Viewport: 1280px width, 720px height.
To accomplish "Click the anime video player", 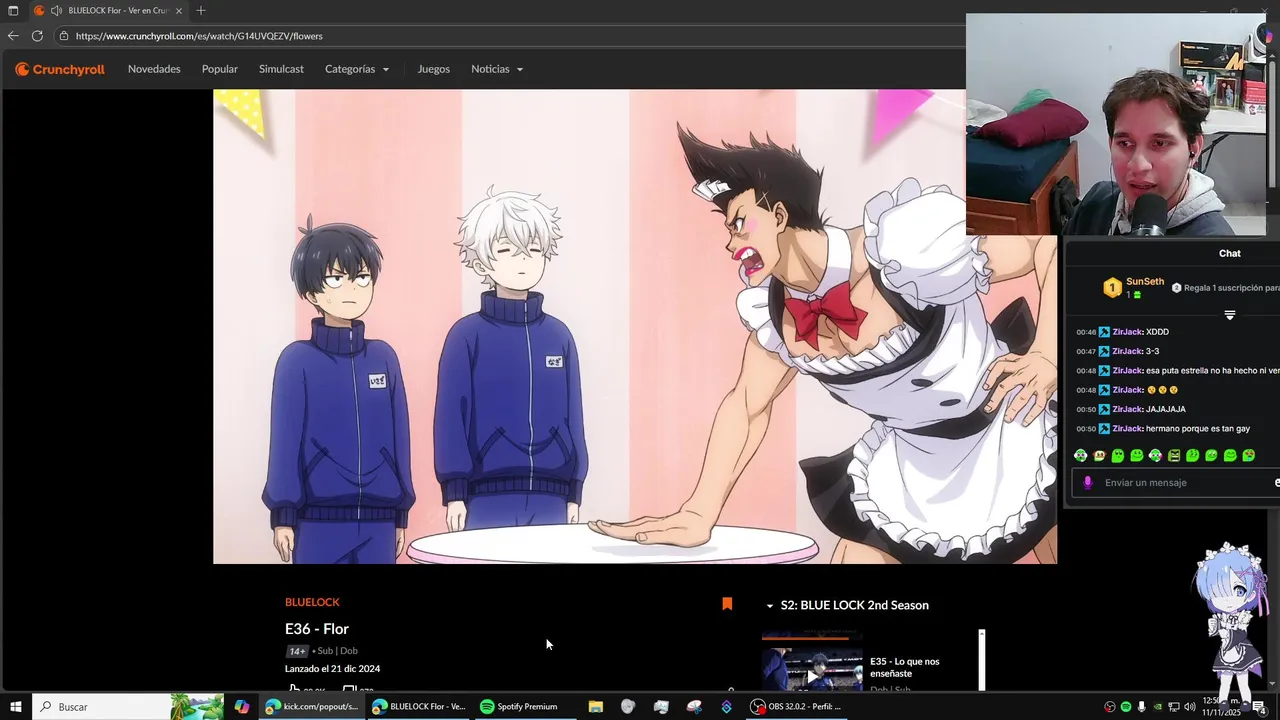I will [x=635, y=326].
